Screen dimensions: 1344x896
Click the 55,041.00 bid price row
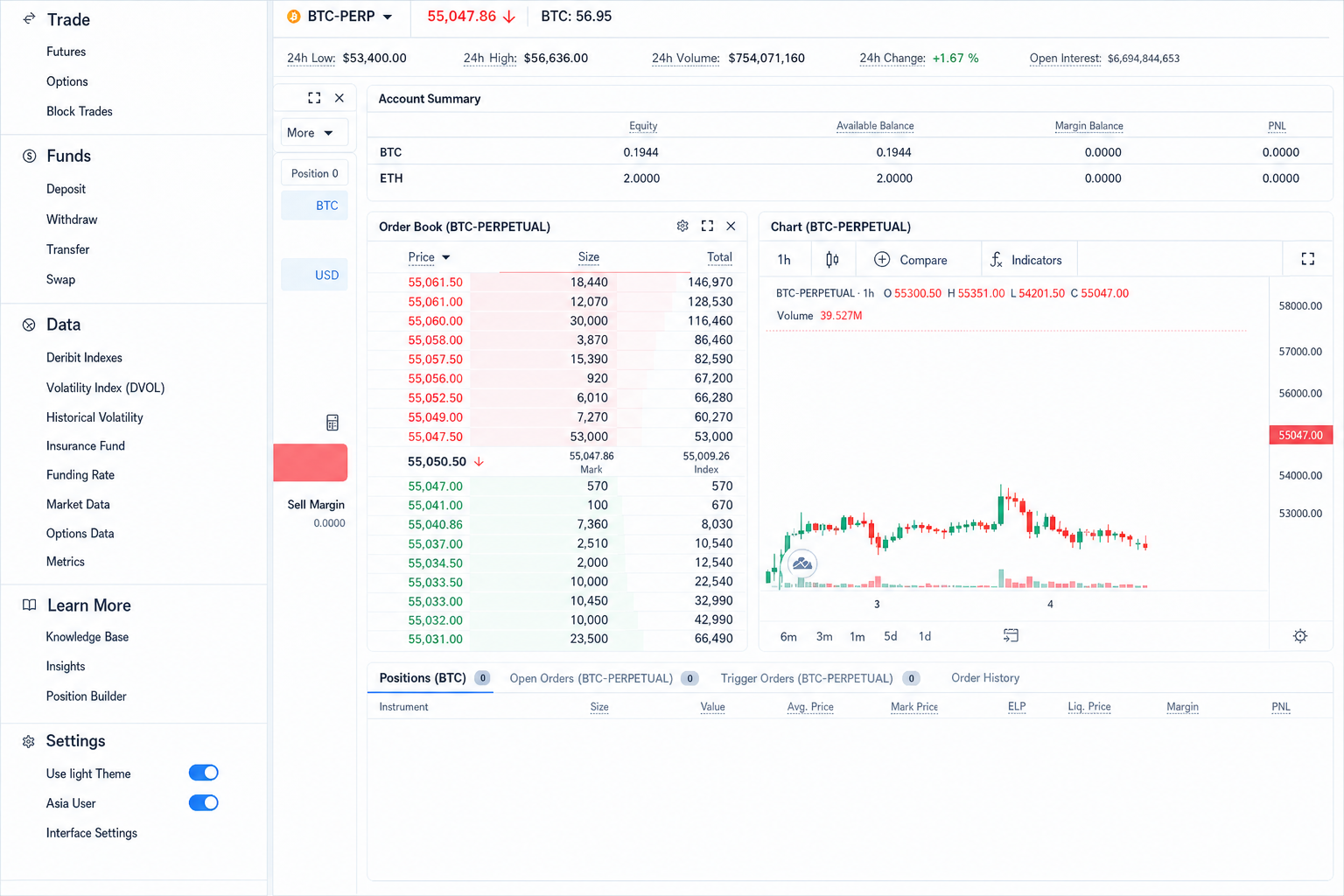(556, 505)
